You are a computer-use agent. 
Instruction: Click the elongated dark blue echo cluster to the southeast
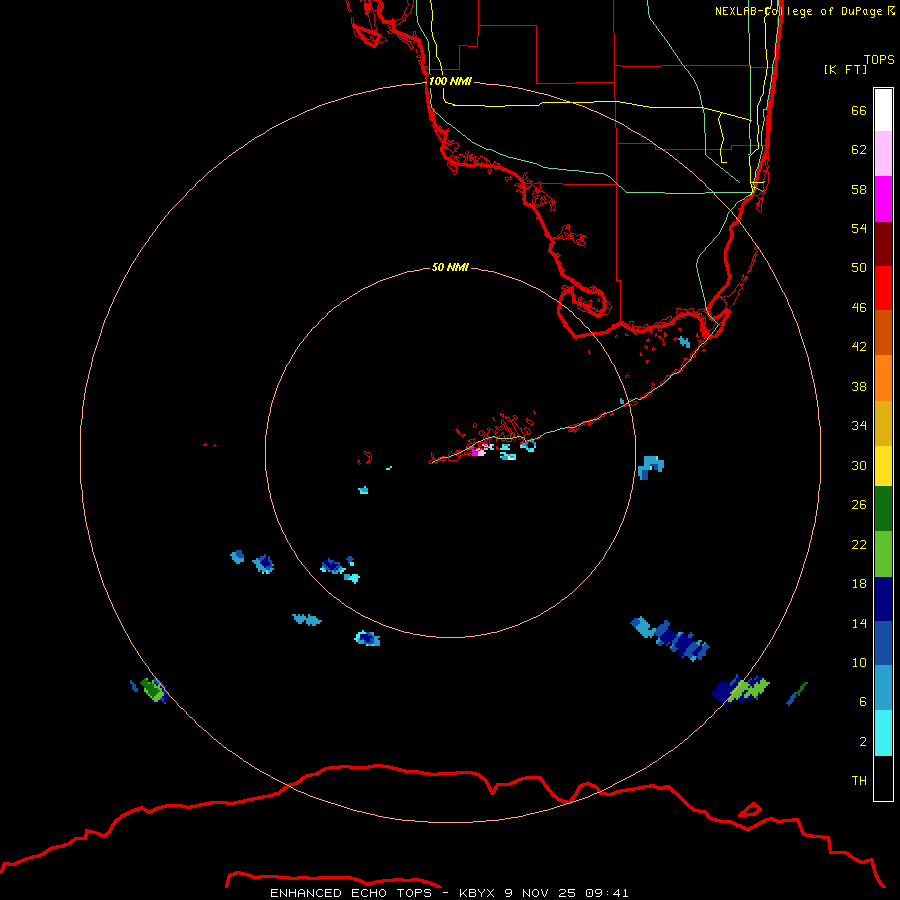tap(670, 638)
